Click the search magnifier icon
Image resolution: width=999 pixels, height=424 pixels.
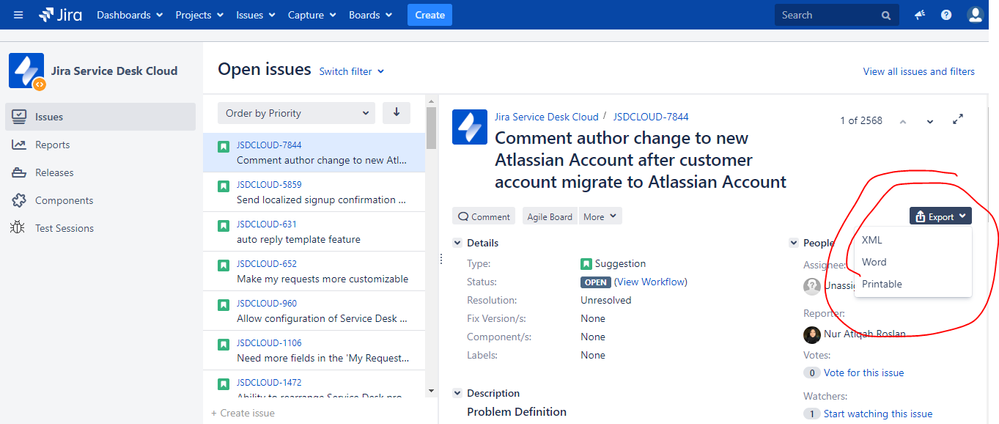886,15
